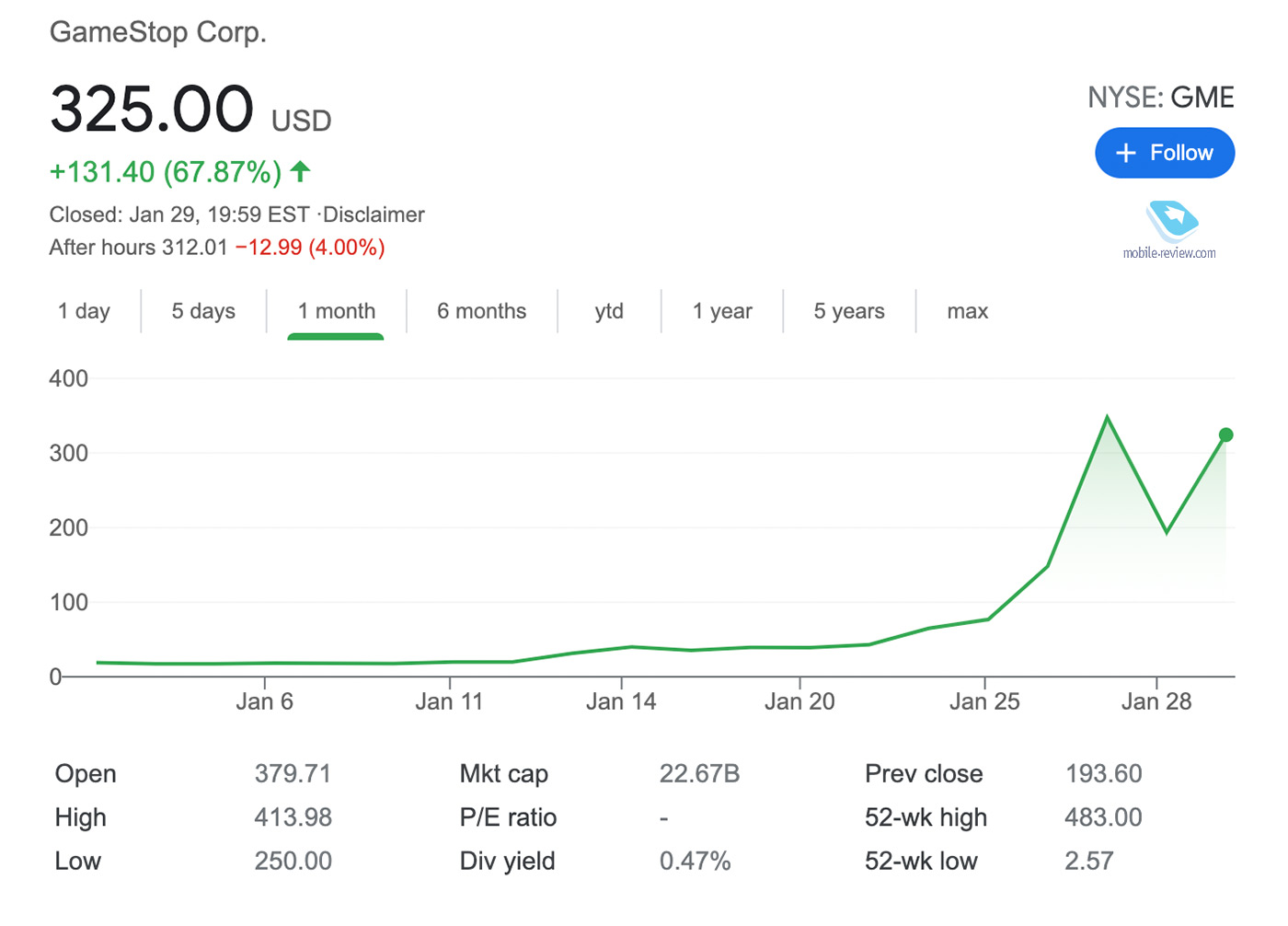Click the Div yield value 0.47%
The image size is (1288, 926).
(695, 862)
